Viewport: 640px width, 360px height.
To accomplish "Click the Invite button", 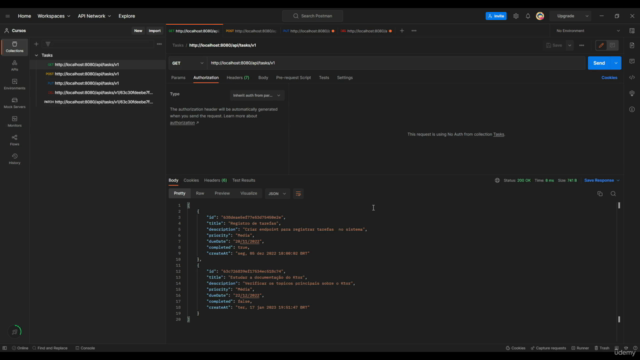I will 496,16.
